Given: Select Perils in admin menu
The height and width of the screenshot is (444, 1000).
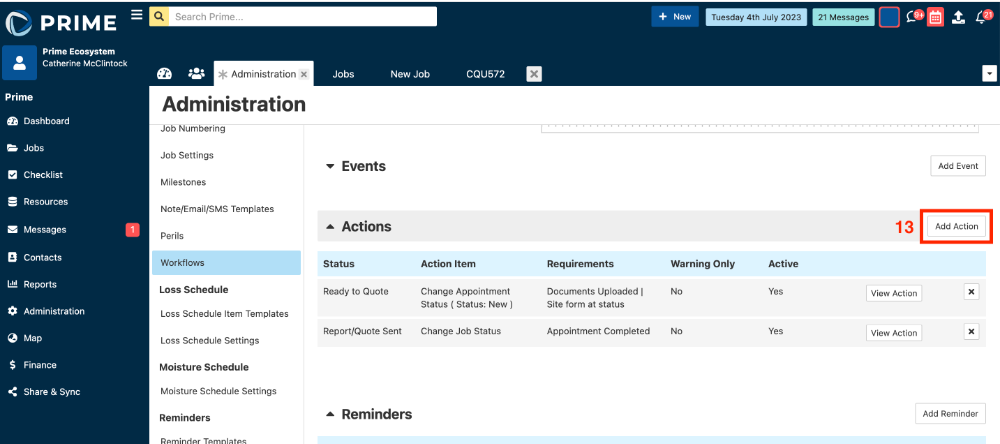Looking at the screenshot, I should [x=172, y=236].
